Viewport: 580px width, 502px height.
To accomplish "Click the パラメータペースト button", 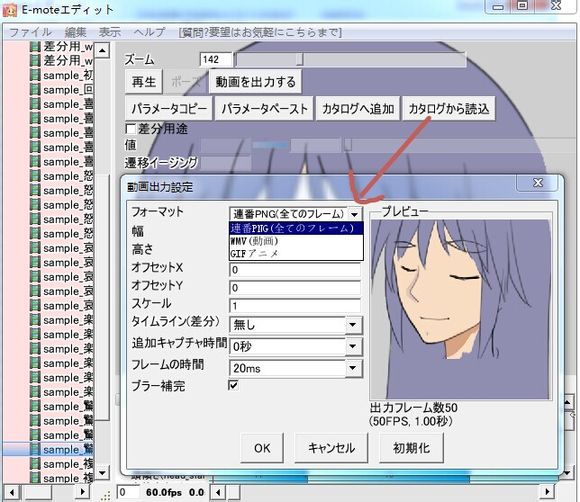I will (264, 109).
